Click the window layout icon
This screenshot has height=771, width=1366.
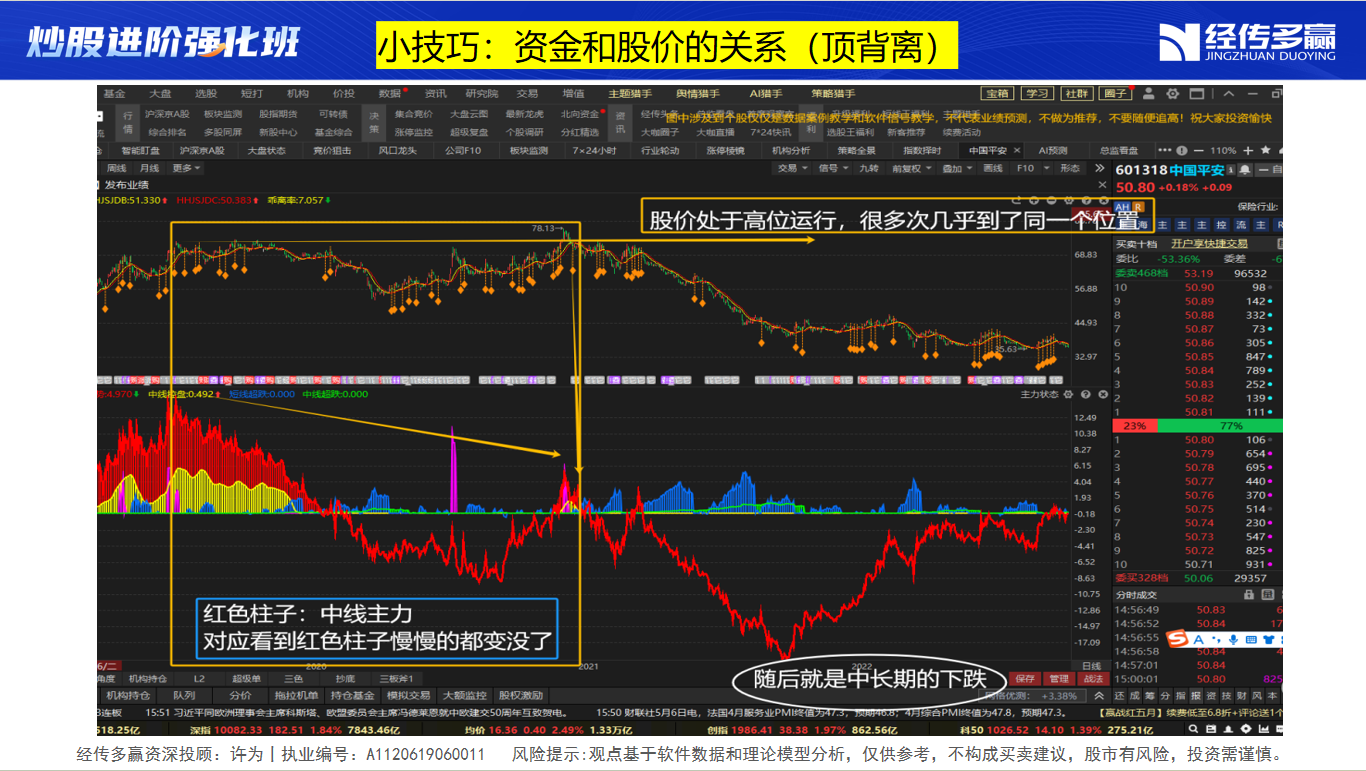click(x=1197, y=93)
